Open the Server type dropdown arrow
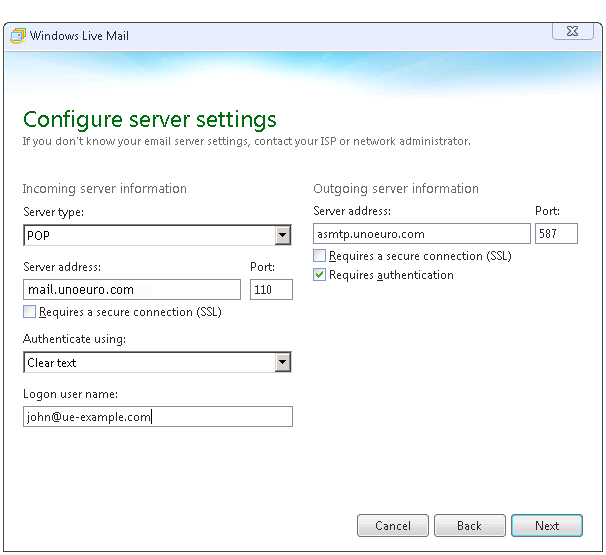 (282, 236)
